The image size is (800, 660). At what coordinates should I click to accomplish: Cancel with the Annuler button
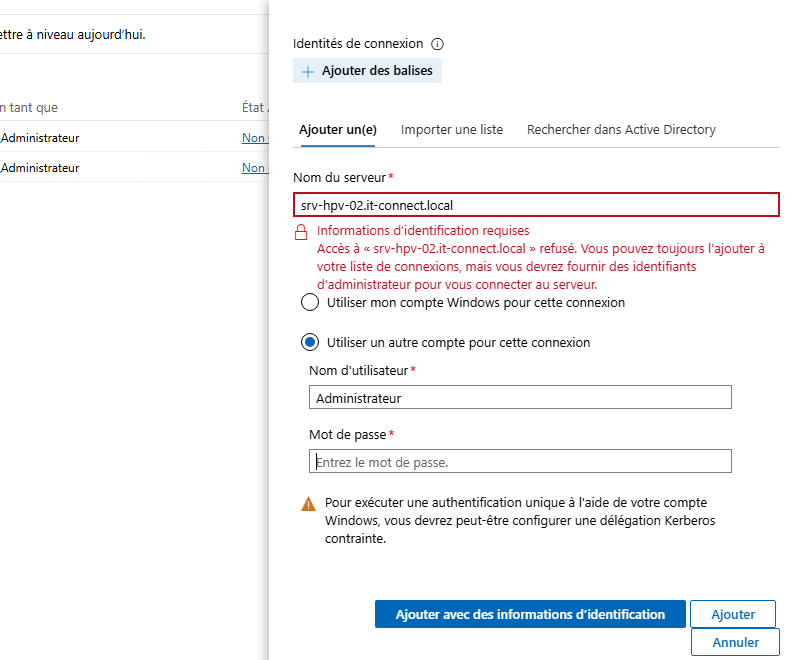pos(735,642)
